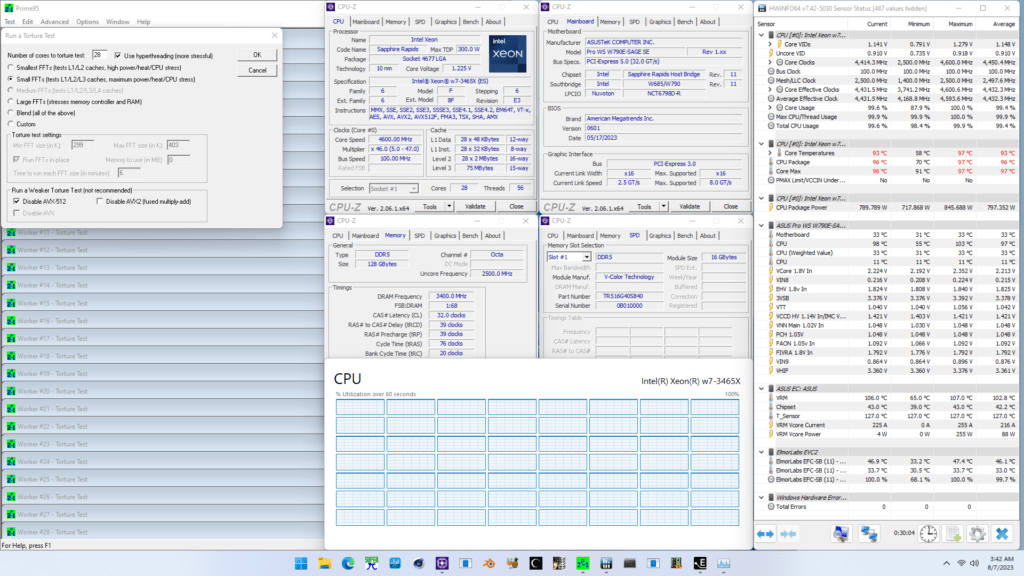Open Windows Start button on taskbar
This screenshot has width=1024, height=576.
(x=301, y=563)
